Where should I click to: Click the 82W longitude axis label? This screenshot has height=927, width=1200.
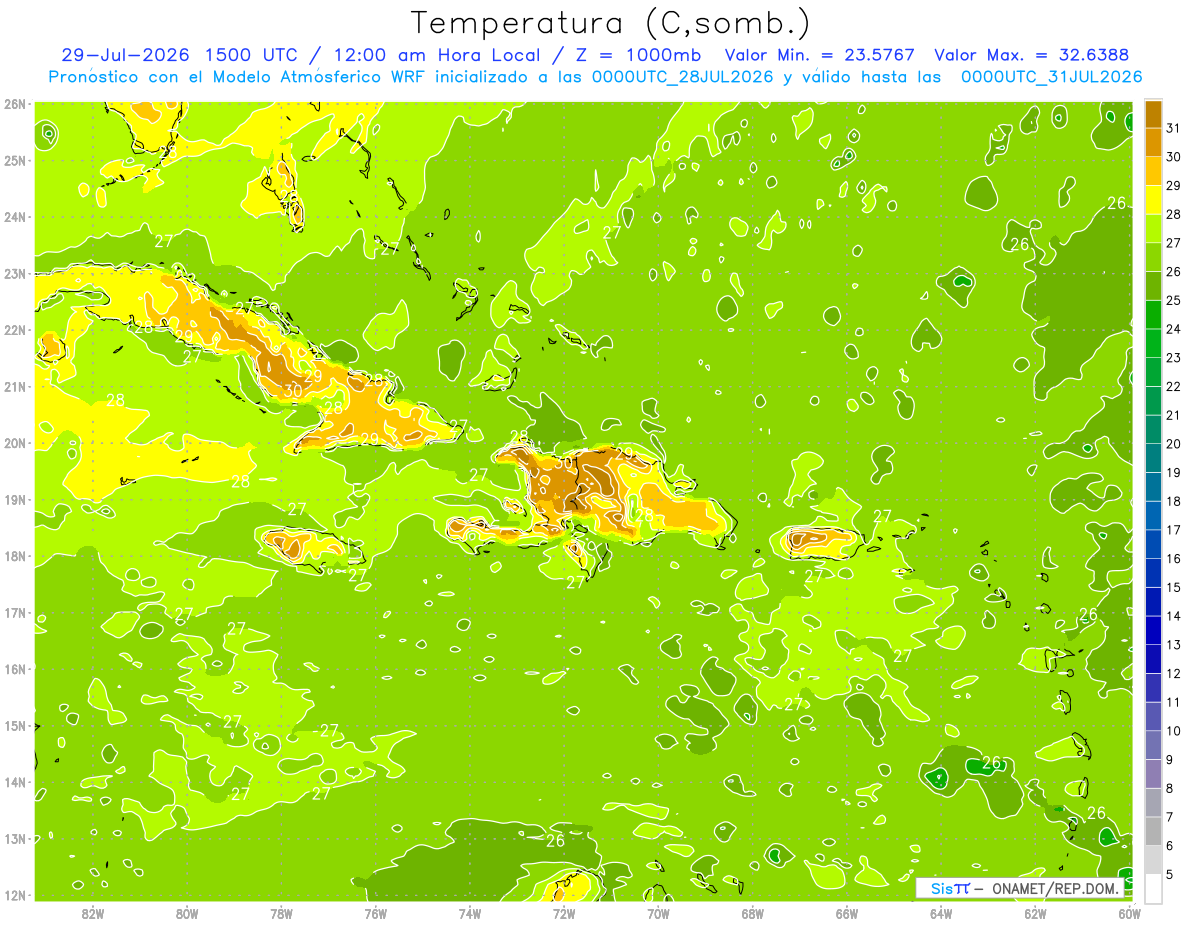(93, 912)
